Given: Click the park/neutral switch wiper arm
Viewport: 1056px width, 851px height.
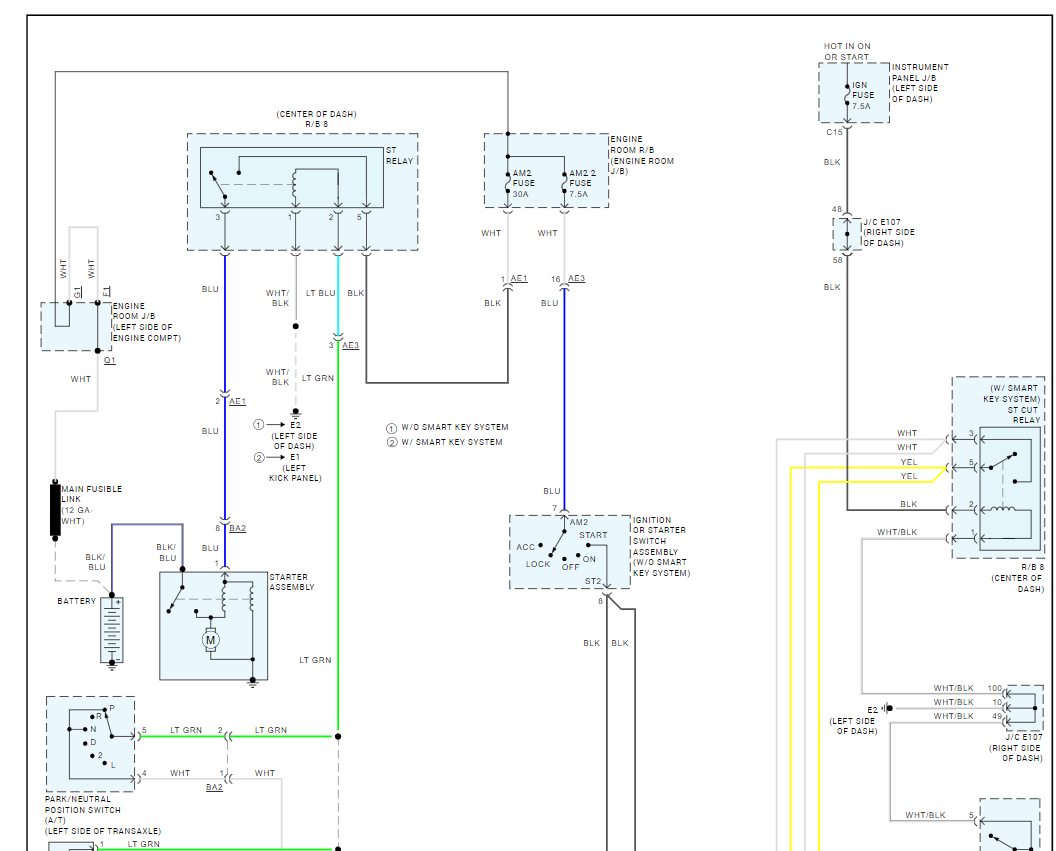Looking at the screenshot, I should point(108,724).
